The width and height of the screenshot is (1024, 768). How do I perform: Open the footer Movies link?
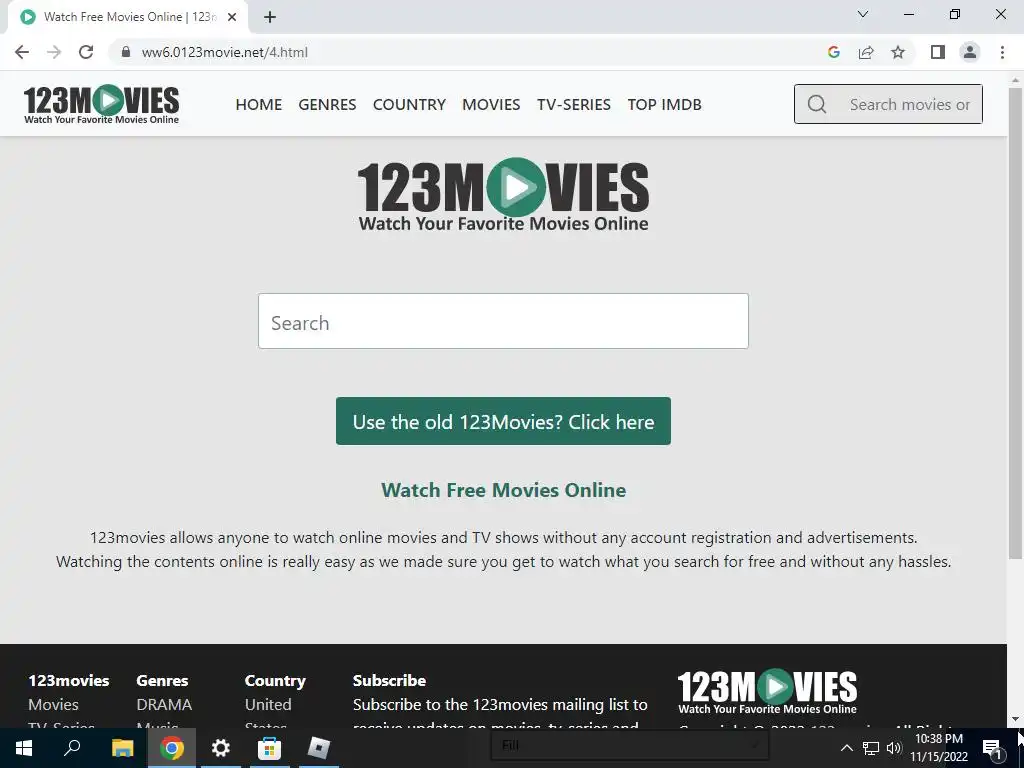(x=53, y=705)
